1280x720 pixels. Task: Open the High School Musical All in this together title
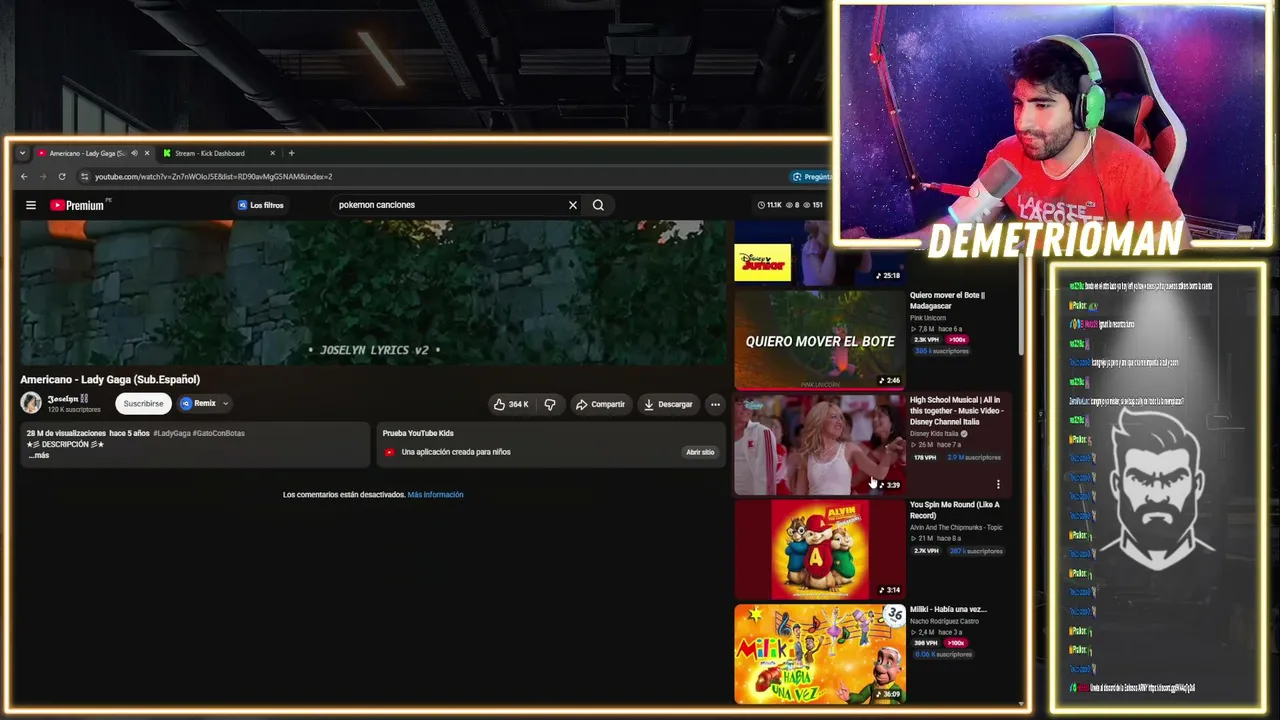click(x=957, y=411)
